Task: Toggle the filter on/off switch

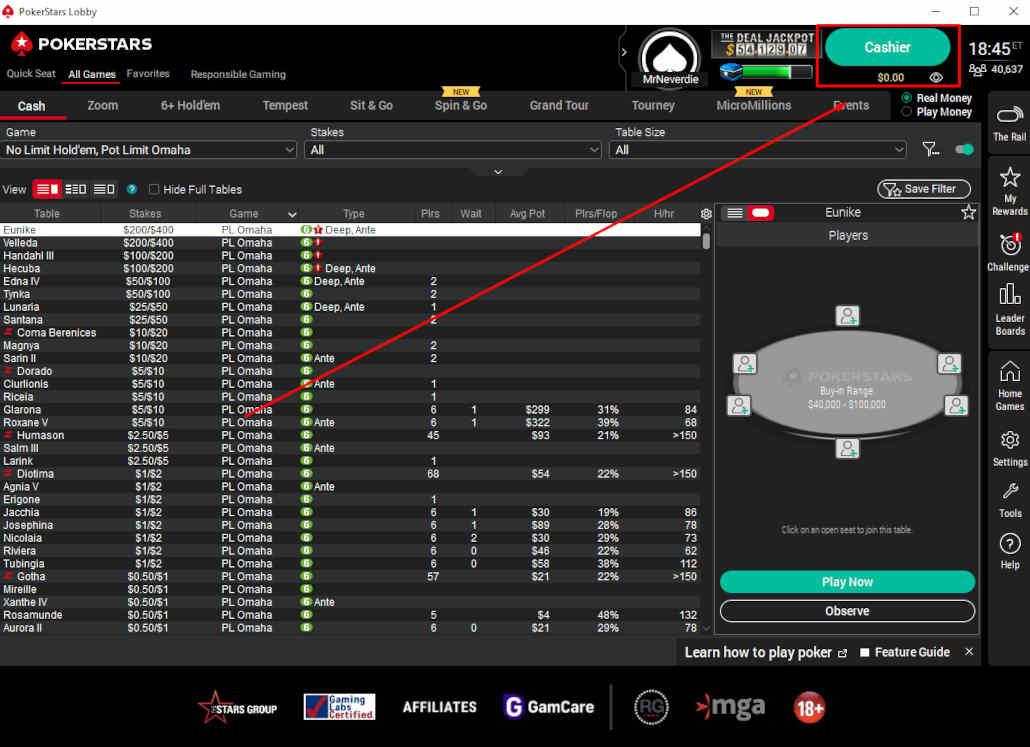Action: pos(964,150)
